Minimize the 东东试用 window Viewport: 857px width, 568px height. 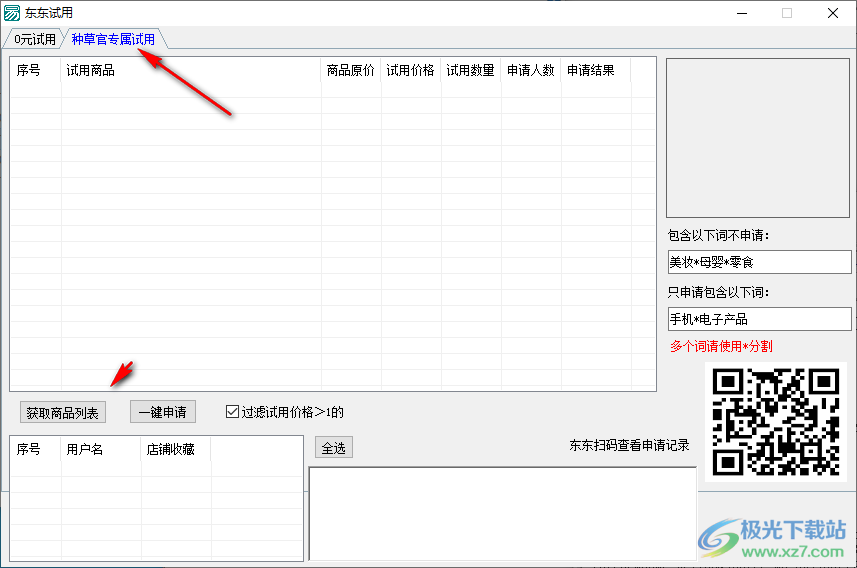point(742,13)
